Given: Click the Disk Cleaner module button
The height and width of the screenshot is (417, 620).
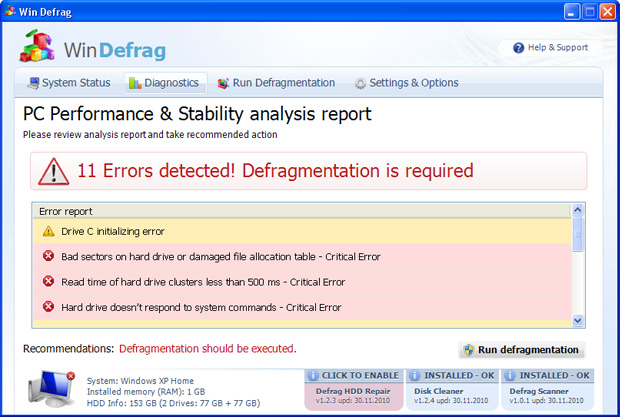Looking at the screenshot, I should click(452, 389).
